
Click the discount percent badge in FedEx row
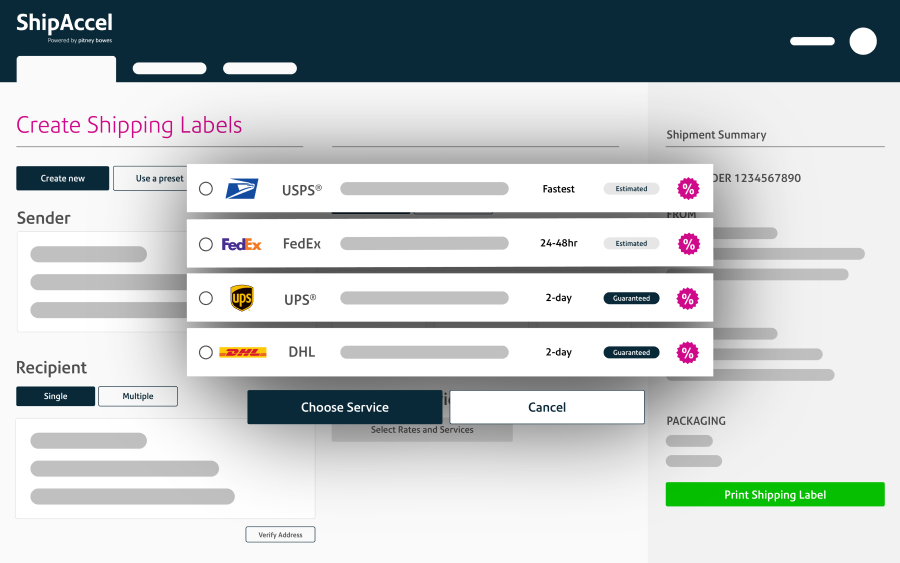[688, 244]
